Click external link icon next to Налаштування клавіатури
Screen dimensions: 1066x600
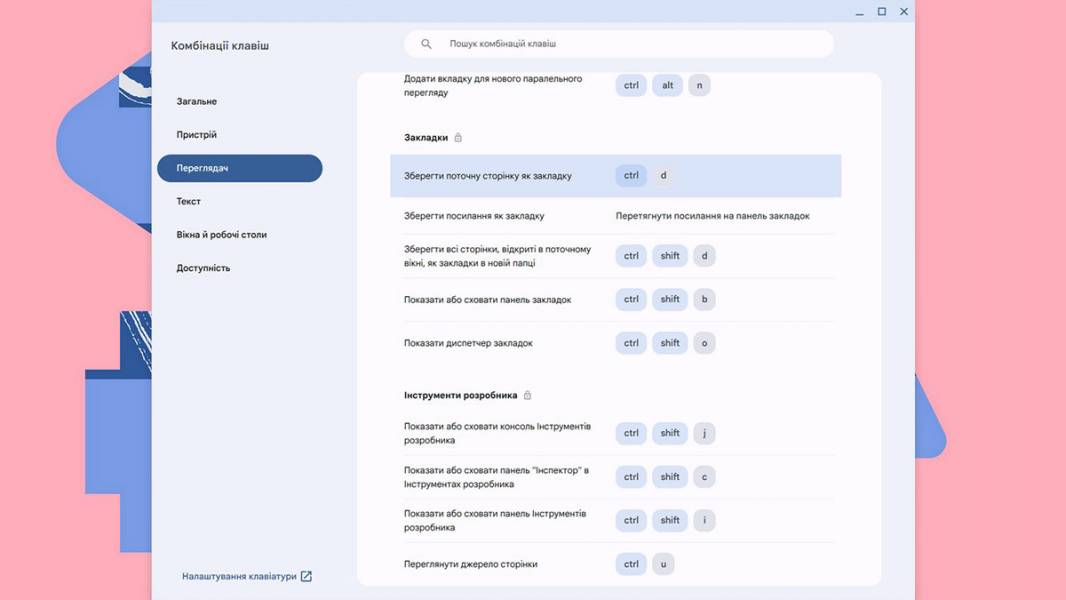(x=306, y=576)
